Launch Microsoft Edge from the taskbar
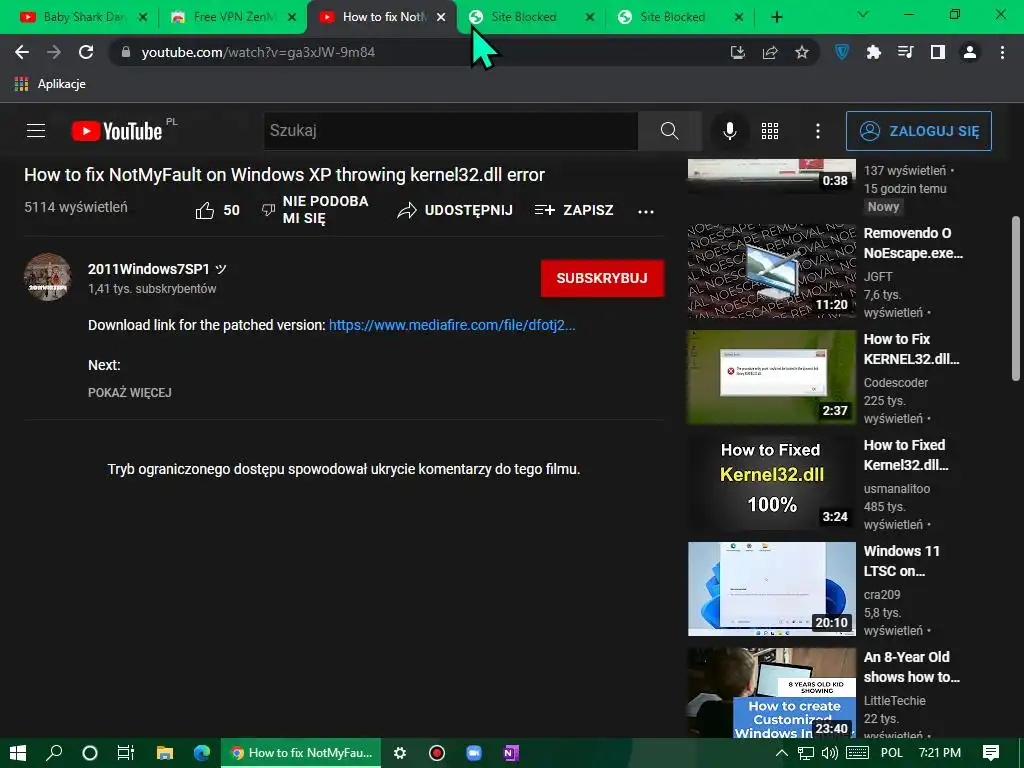The height and width of the screenshot is (768, 1024). click(x=202, y=753)
